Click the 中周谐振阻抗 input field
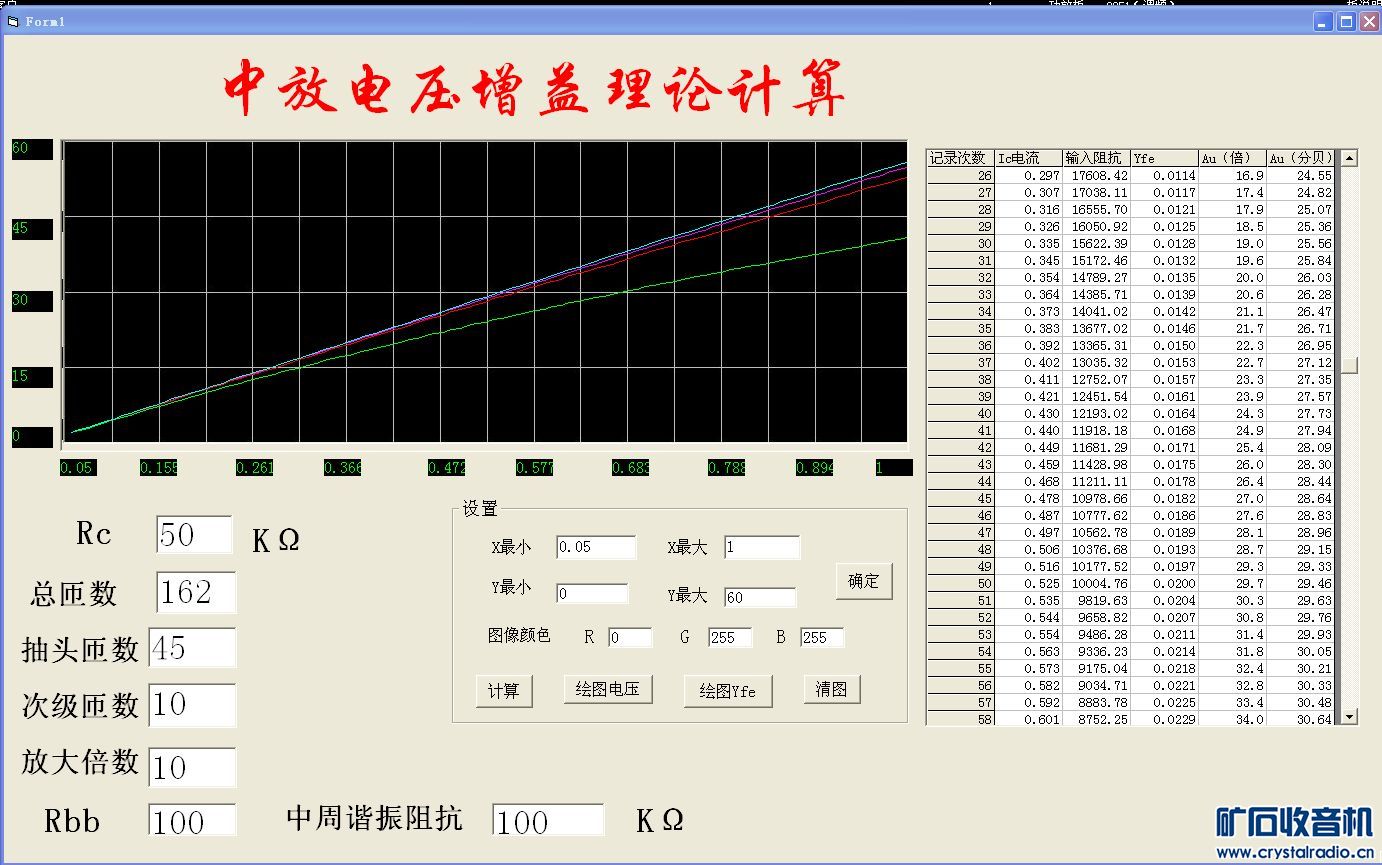The width and height of the screenshot is (1382, 865). tap(548, 820)
